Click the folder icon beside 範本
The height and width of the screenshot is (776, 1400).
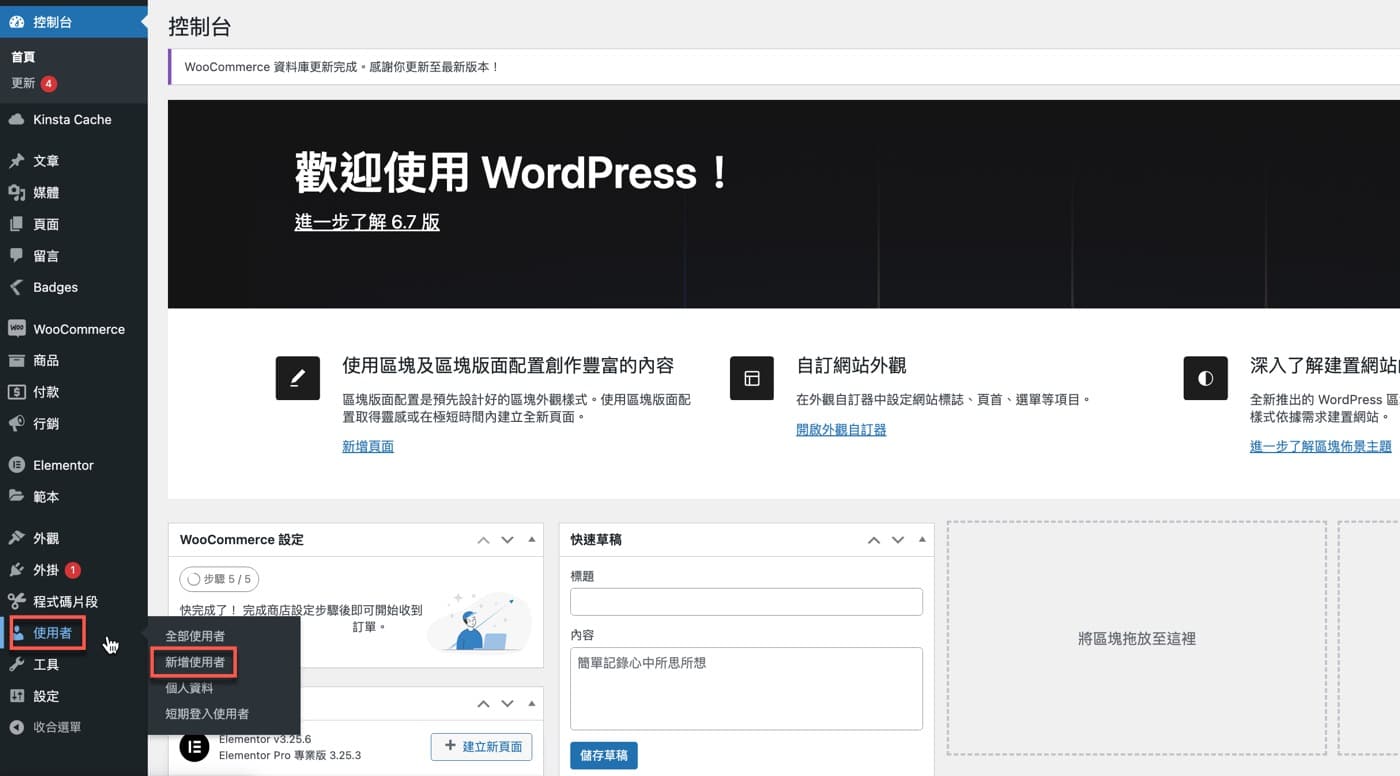click(16, 496)
